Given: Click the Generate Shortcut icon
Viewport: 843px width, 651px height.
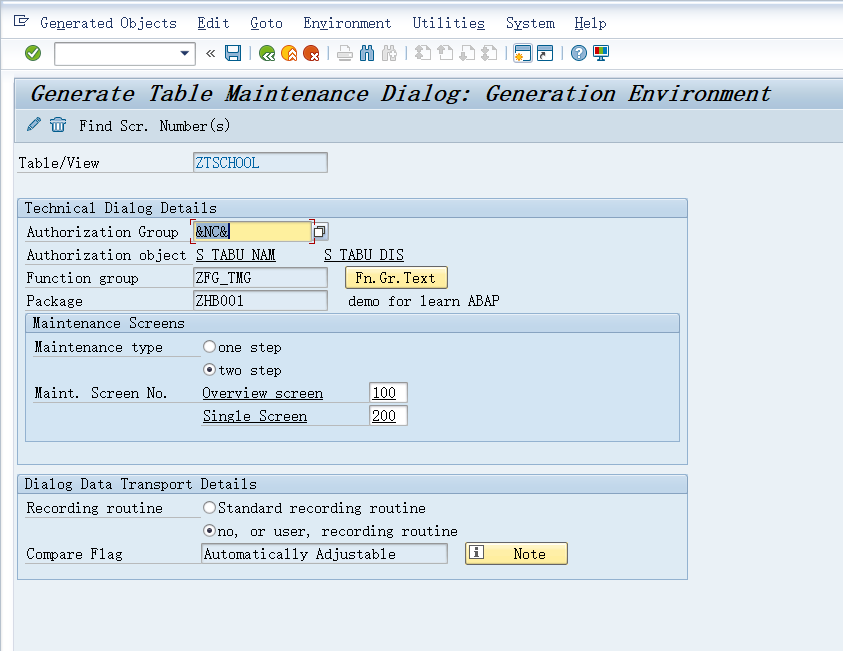Looking at the screenshot, I should 545,53.
